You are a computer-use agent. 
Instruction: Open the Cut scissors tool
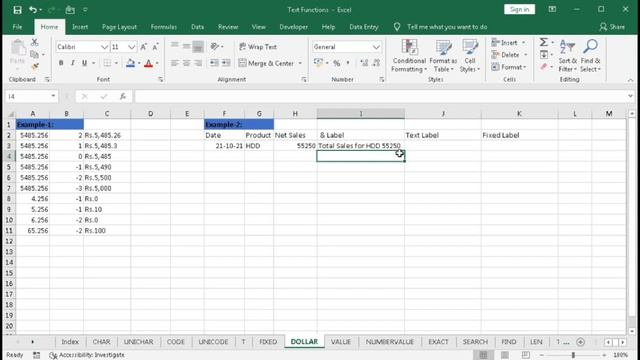(35, 42)
